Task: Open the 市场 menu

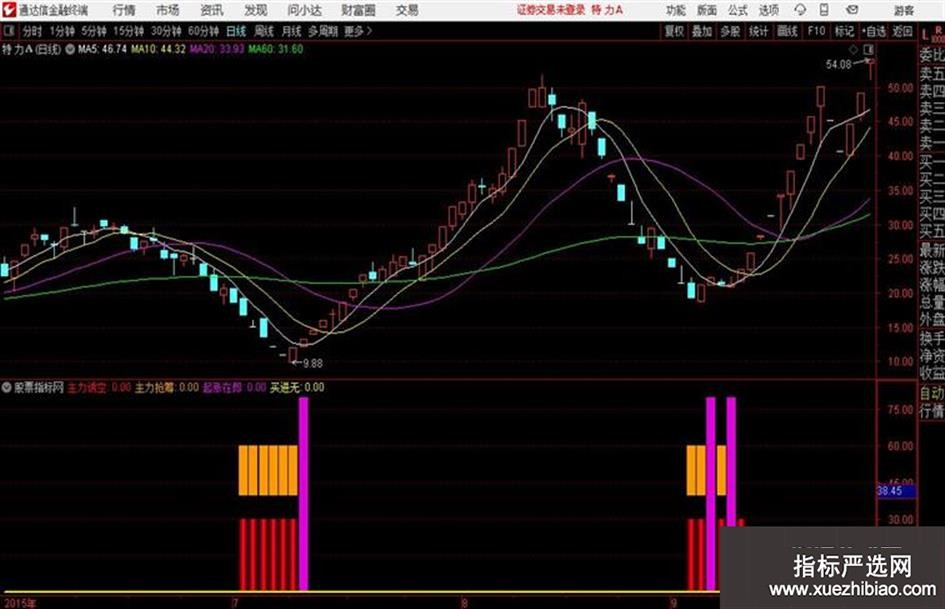Action: 168,10
